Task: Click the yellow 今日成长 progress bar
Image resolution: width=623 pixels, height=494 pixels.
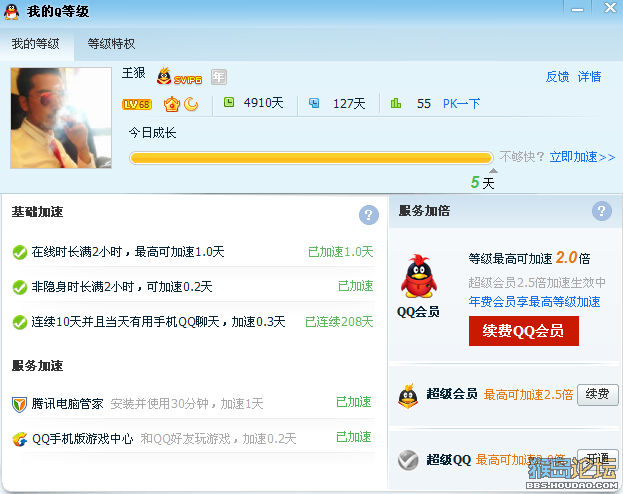Action: coord(311,158)
